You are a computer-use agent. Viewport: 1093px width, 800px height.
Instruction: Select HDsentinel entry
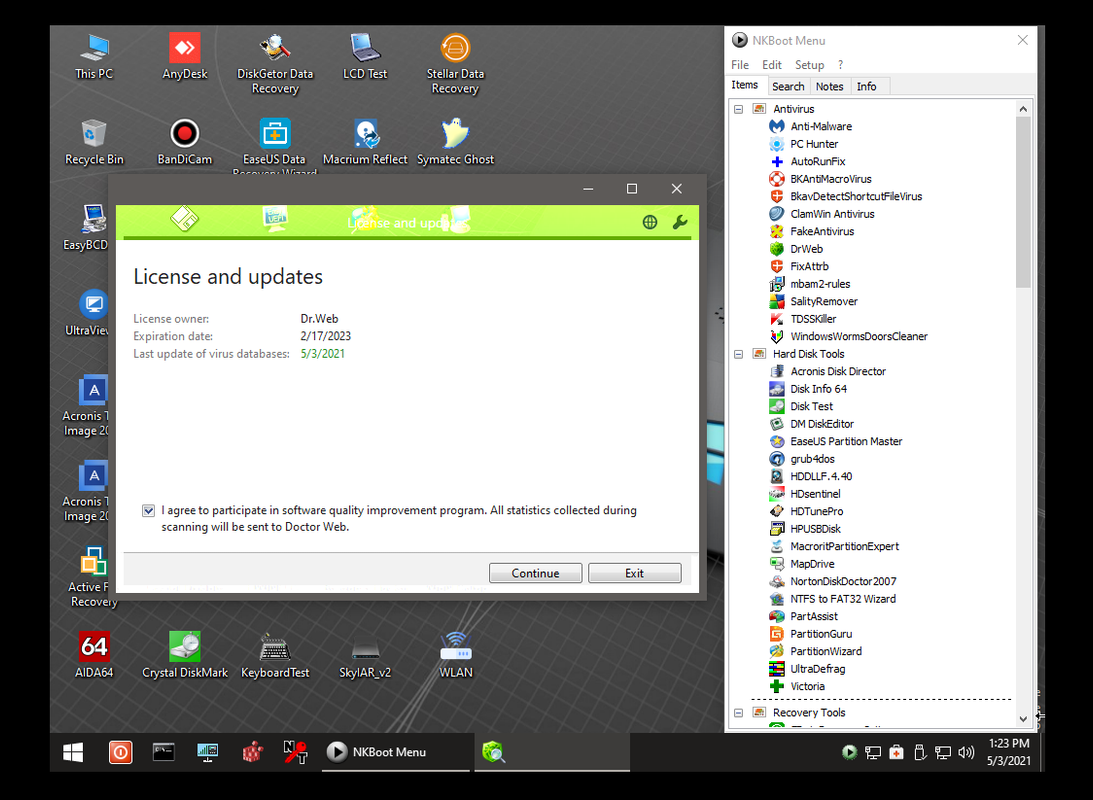(x=805, y=493)
